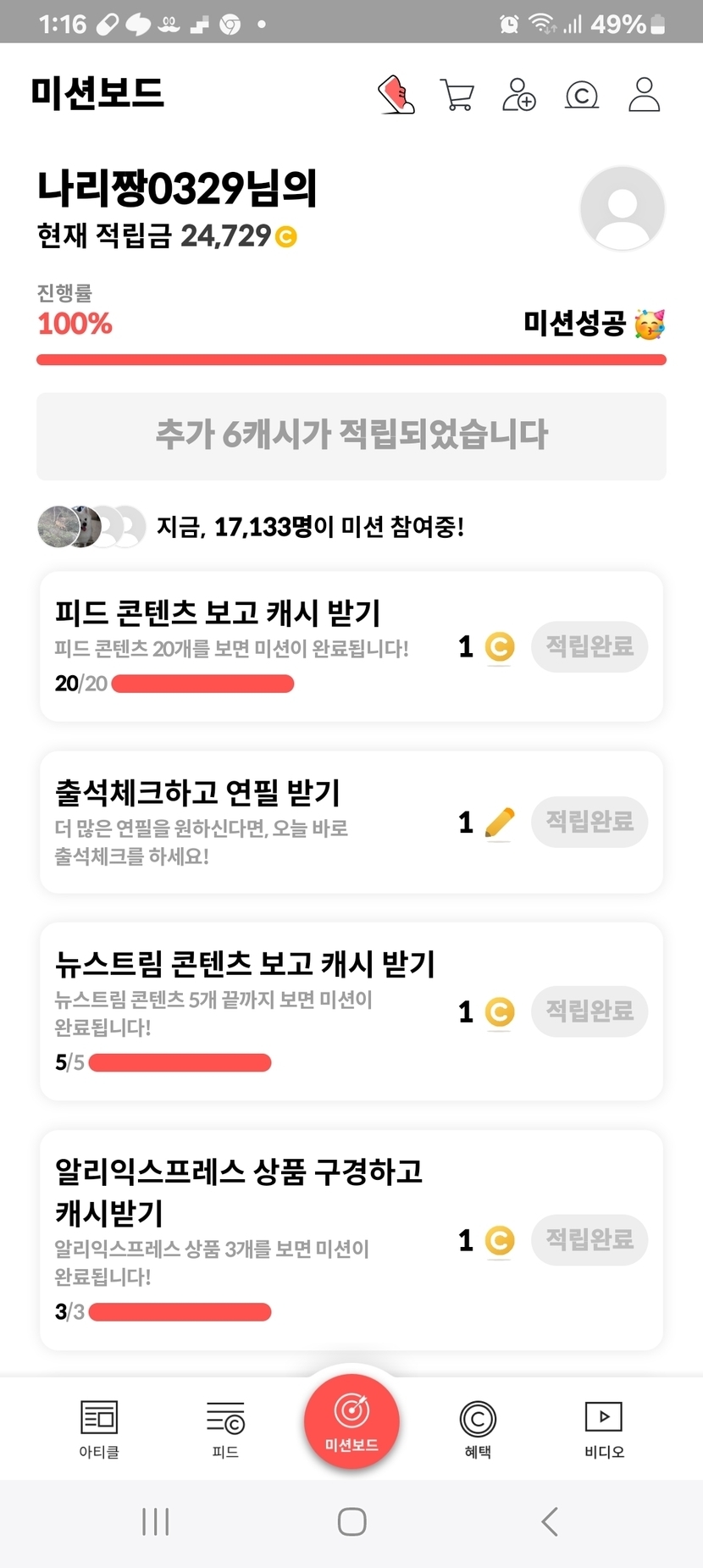Tap 적립완료 for newstream contents mission

[590, 1011]
